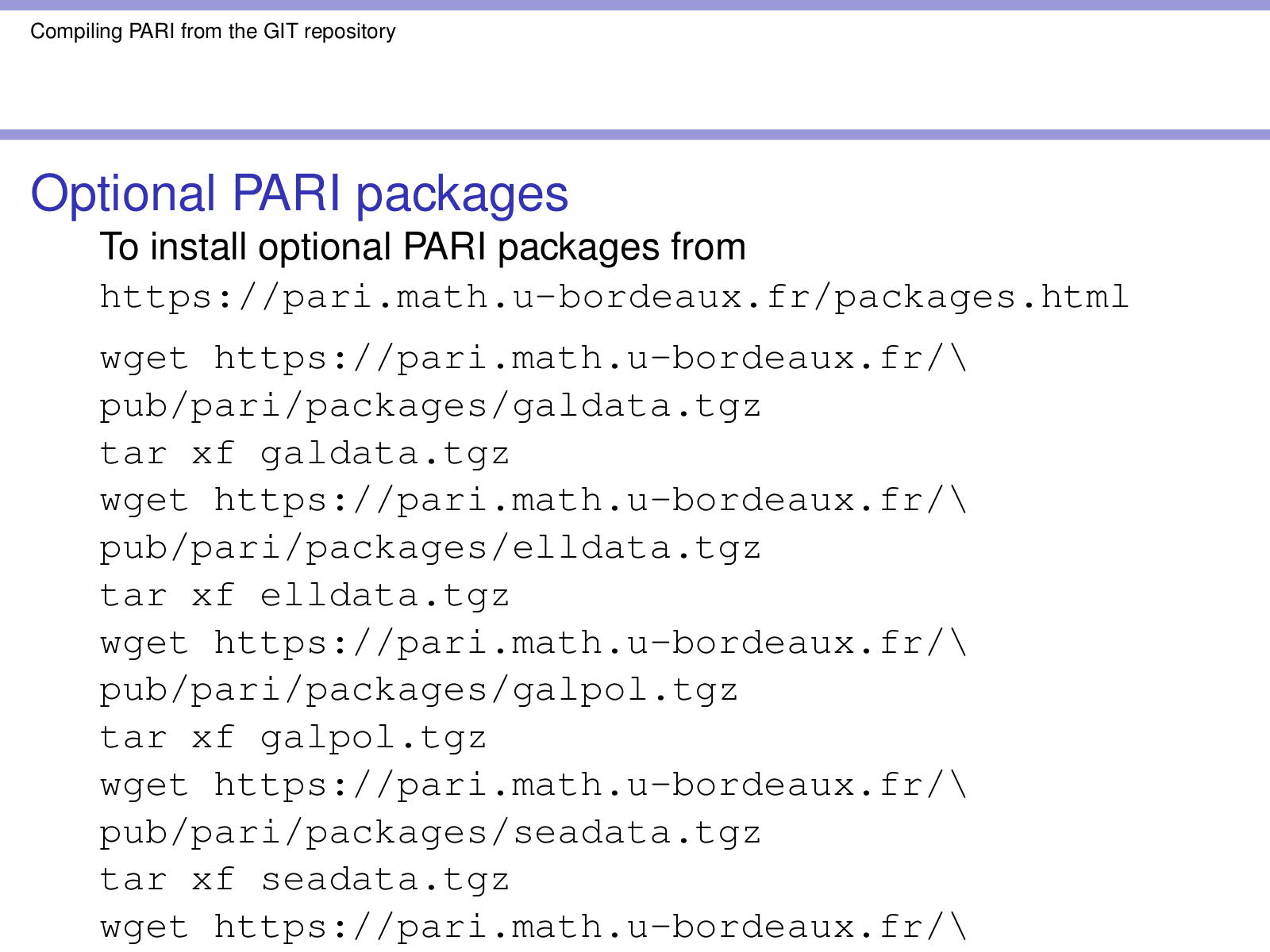Select the 'tar xf elldata.tgz' command
This screenshot has width=1270, height=952.
coord(305,596)
